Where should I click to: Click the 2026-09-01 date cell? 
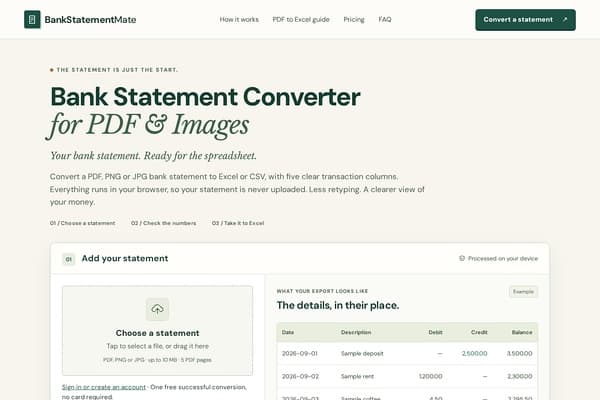pyautogui.click(x=300, y=353)
